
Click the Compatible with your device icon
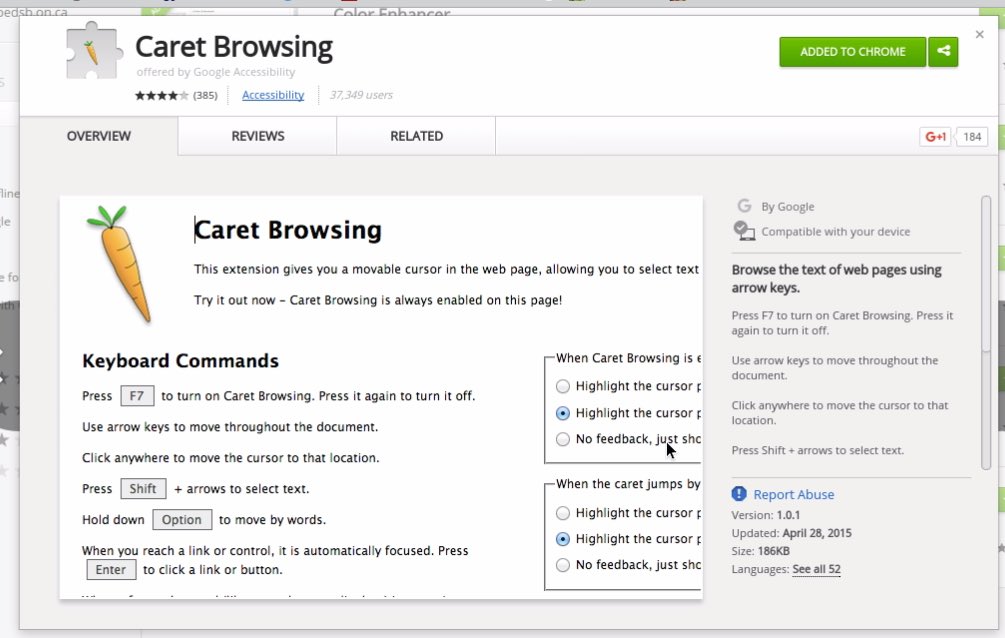coord(744,231)
